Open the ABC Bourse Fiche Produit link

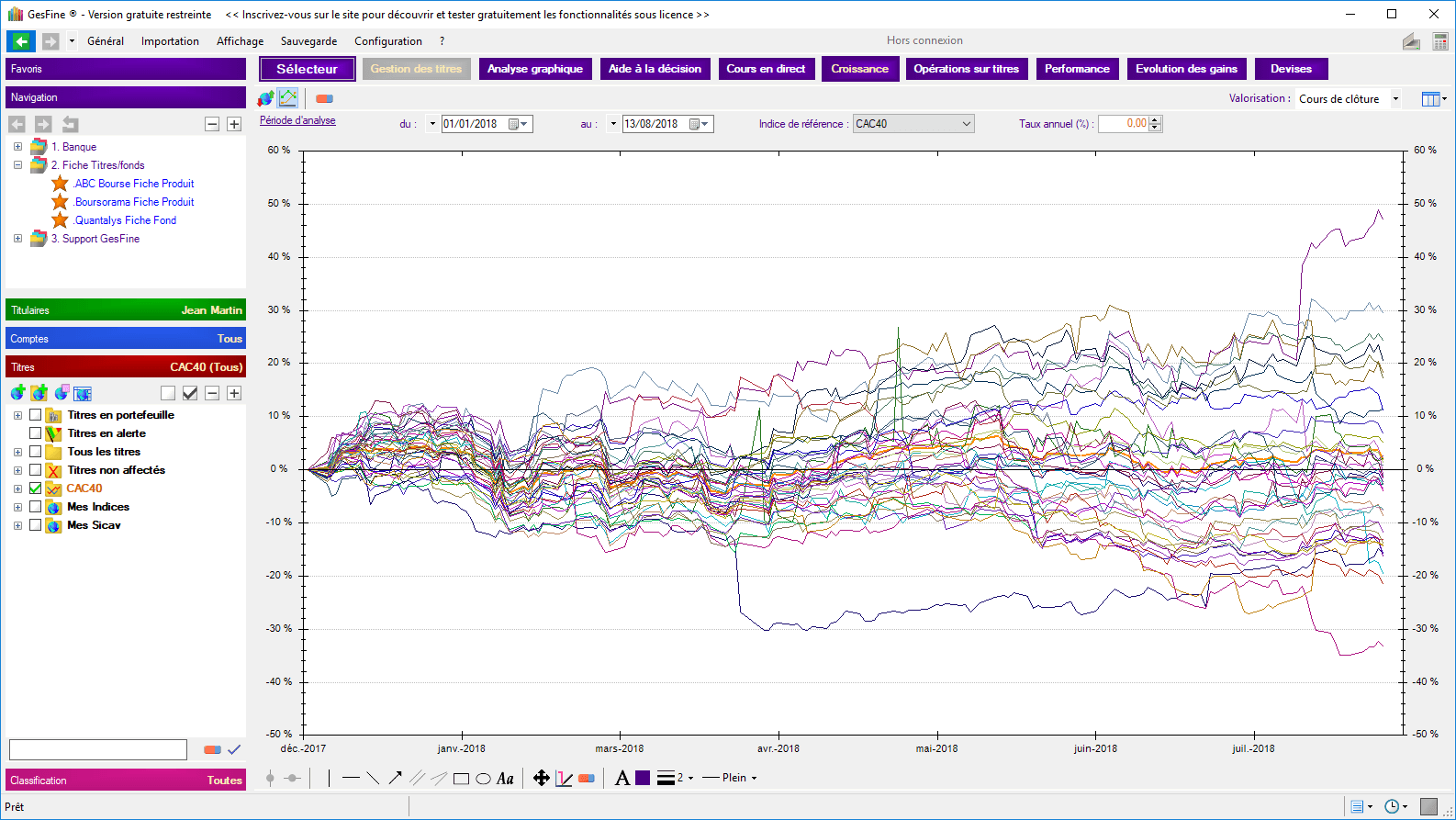[134, 184]
